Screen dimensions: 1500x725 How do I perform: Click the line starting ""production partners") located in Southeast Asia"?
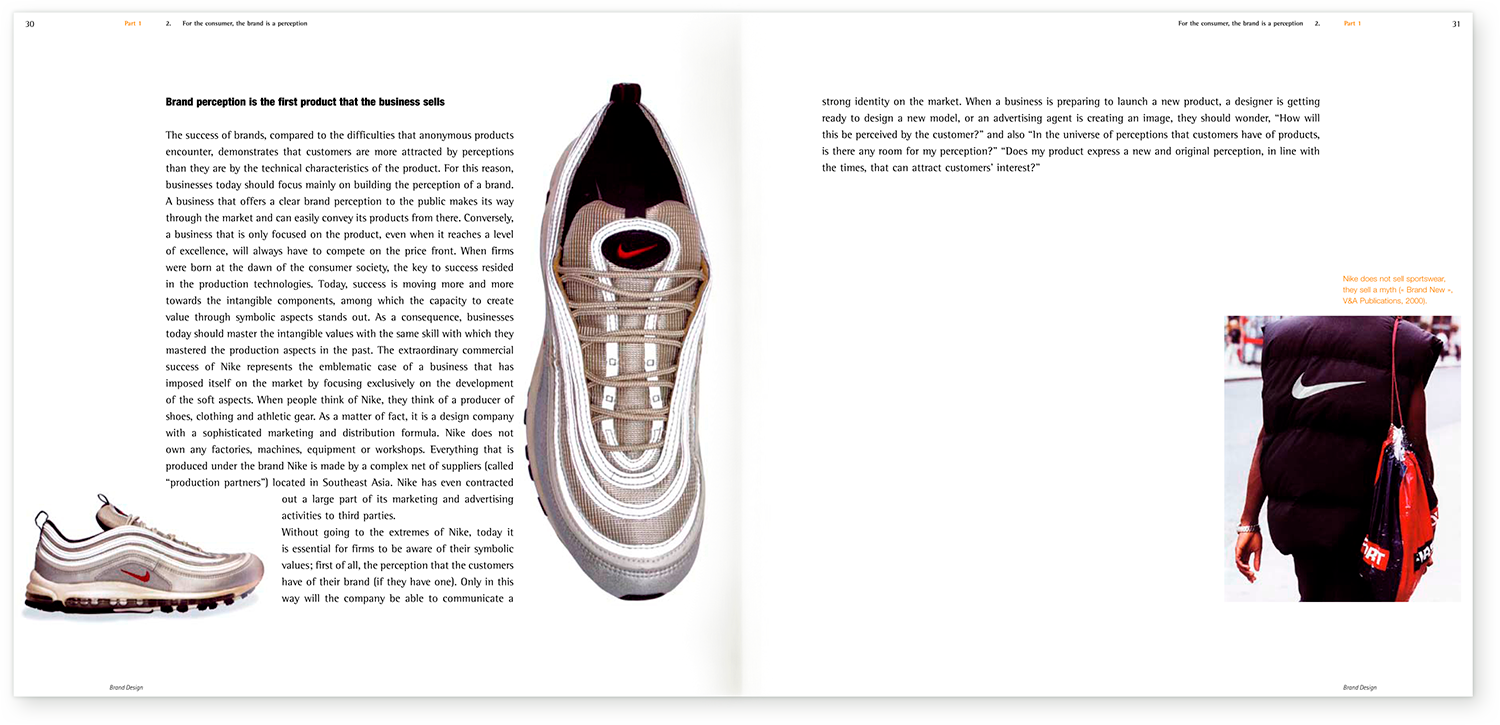(339, 483)
